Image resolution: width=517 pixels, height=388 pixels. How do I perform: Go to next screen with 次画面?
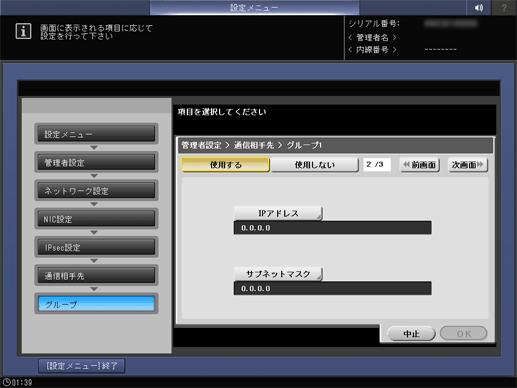coord(468,165)
